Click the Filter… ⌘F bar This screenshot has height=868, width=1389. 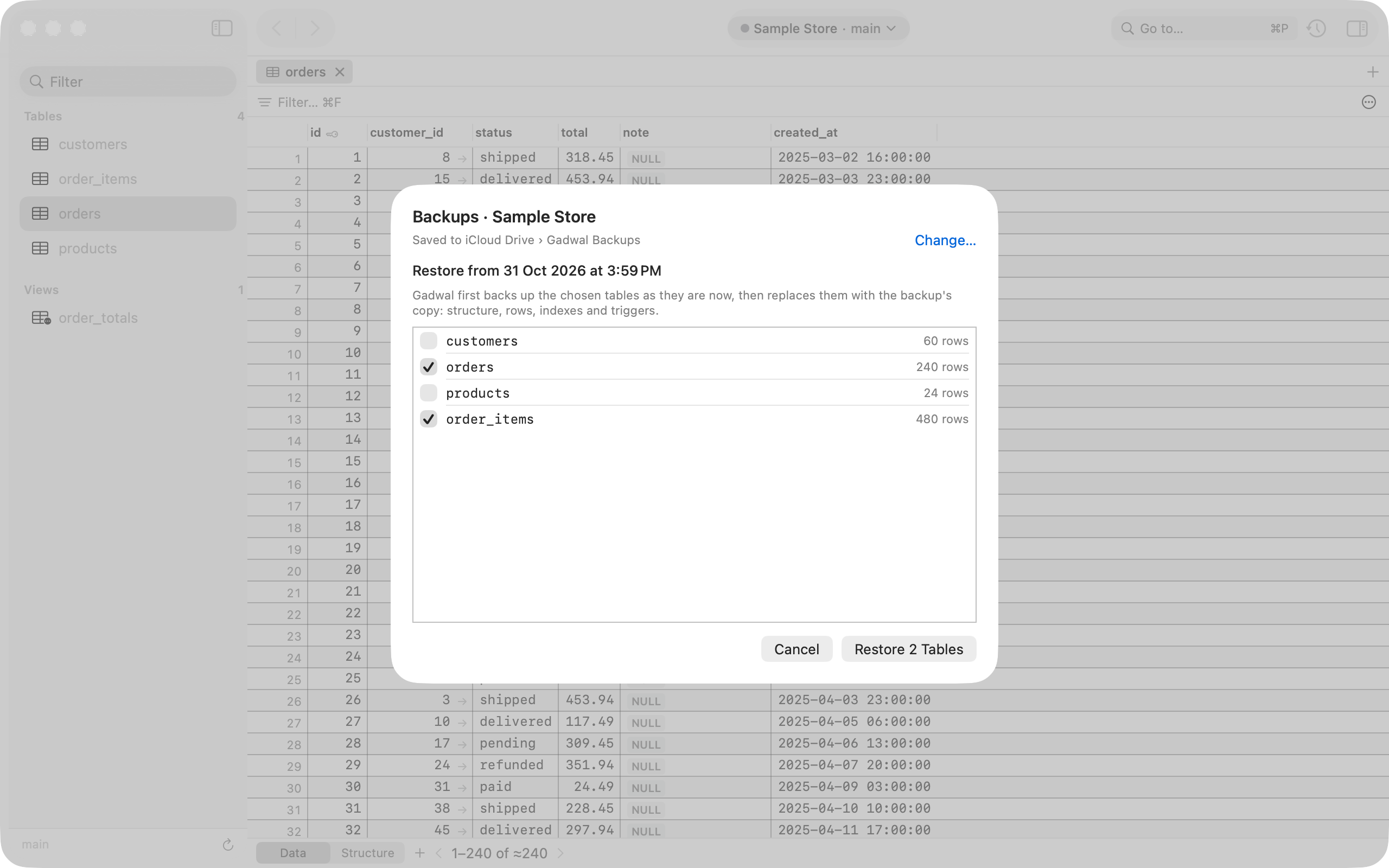[x=309, y=102]
